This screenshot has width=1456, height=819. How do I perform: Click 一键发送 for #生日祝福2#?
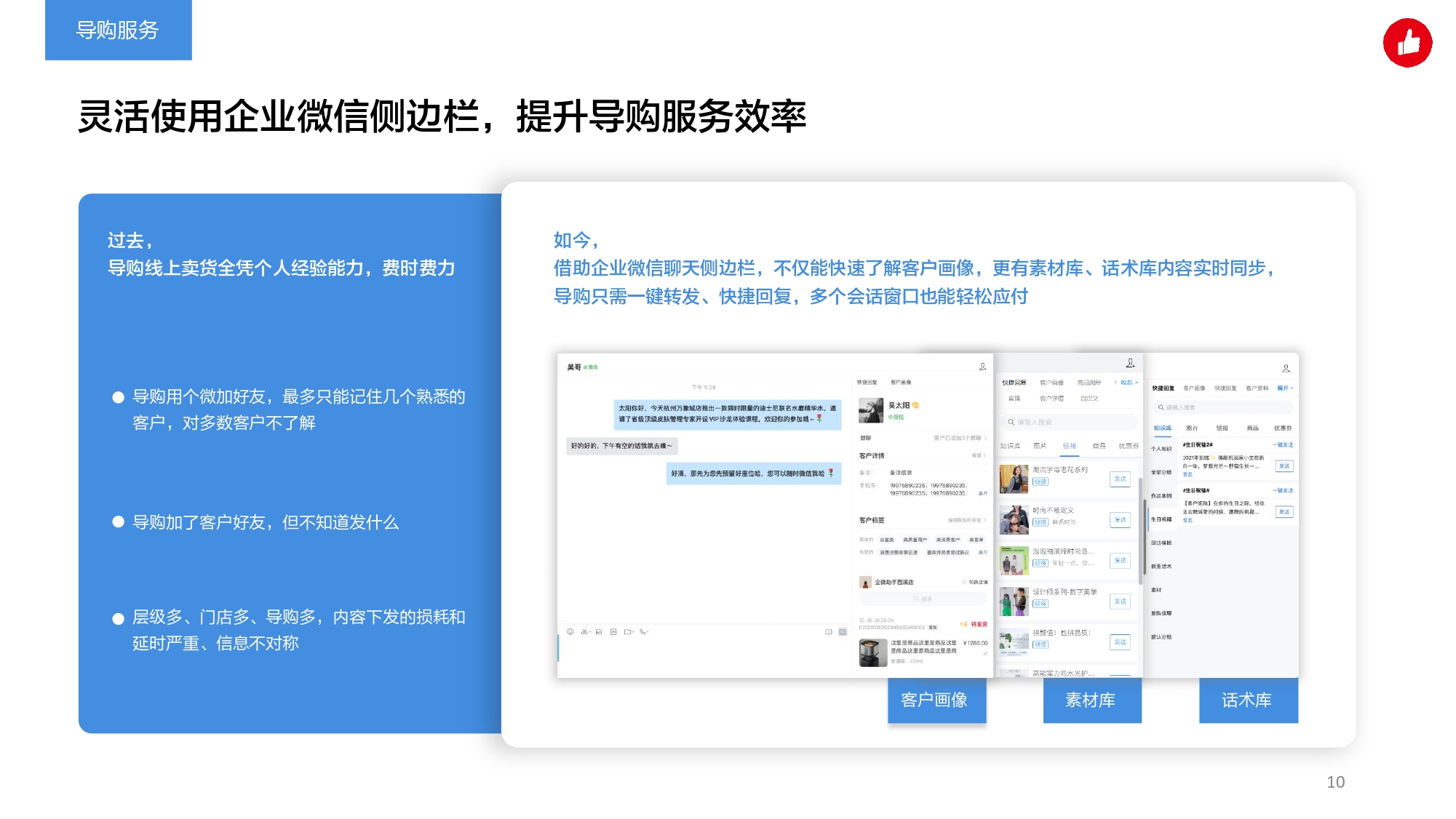[1283, 444]
